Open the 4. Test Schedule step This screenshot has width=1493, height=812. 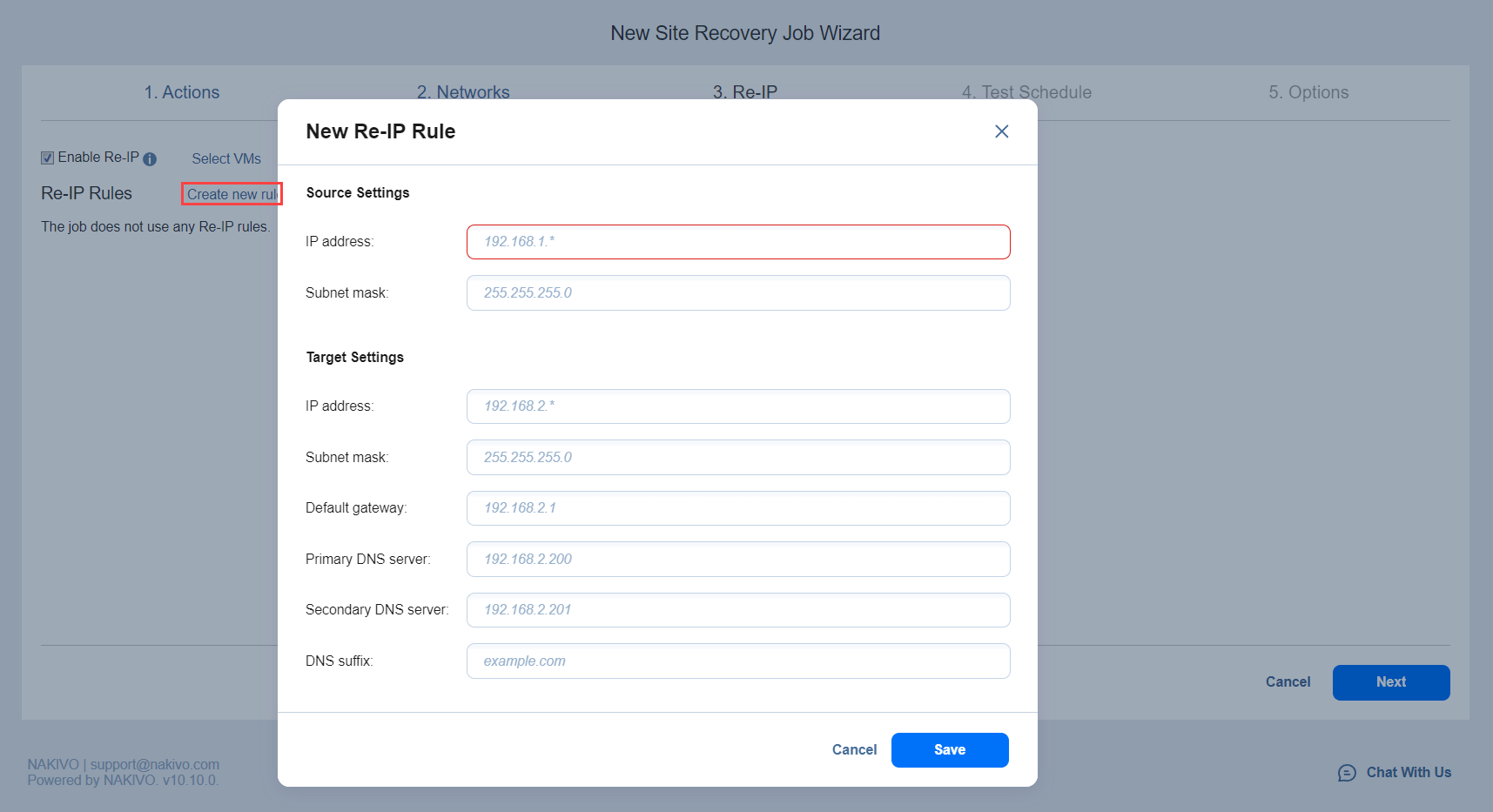point(1026,92)
